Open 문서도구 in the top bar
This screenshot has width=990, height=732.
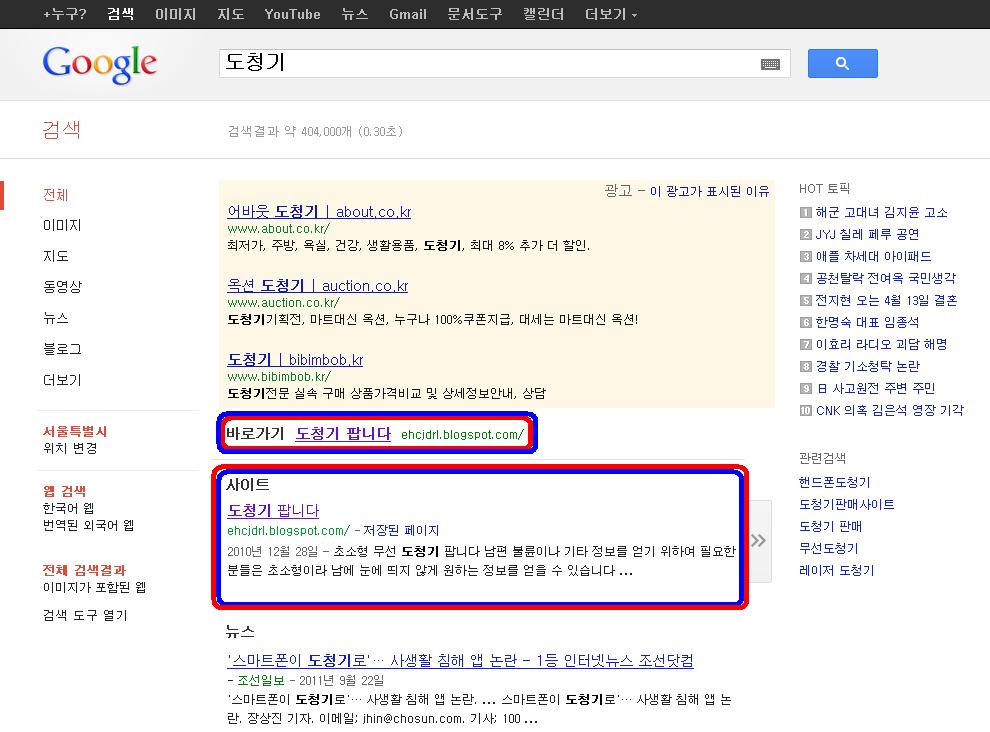coord(475,14)
